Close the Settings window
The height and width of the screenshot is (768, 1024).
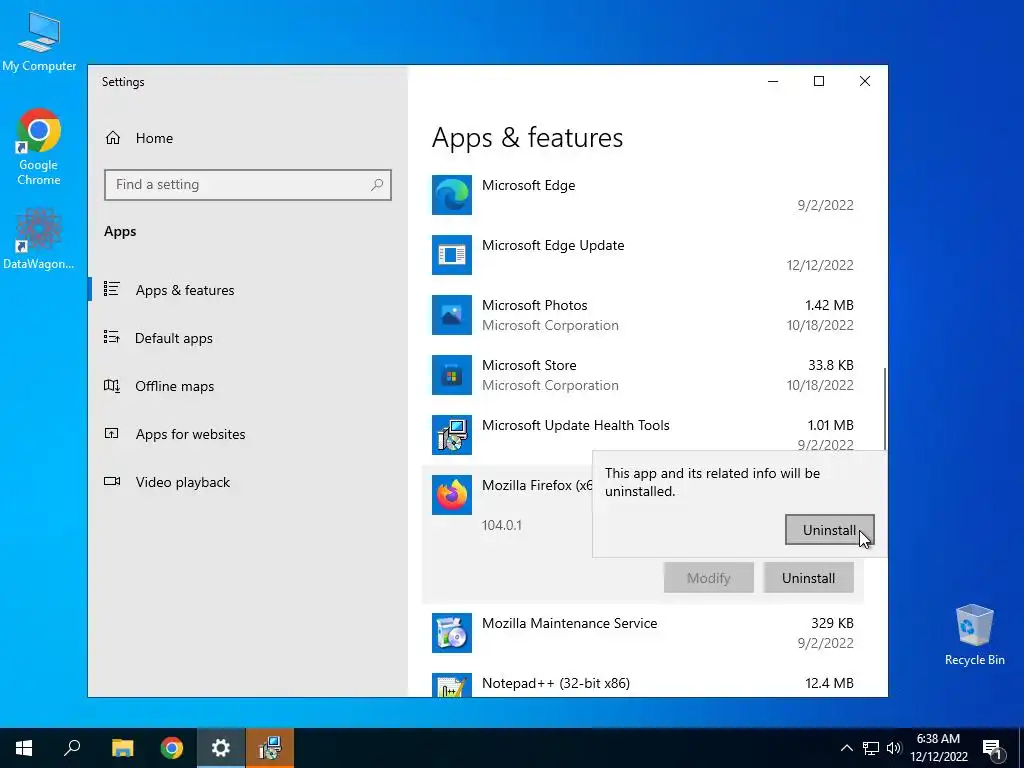(865, 81)
